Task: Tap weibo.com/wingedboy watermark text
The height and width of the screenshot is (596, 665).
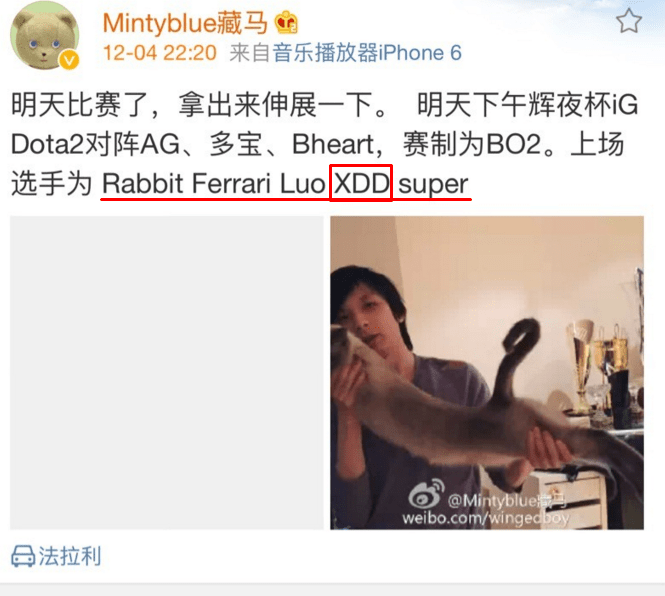Action: pyautogui.click(x=486, y=518)
